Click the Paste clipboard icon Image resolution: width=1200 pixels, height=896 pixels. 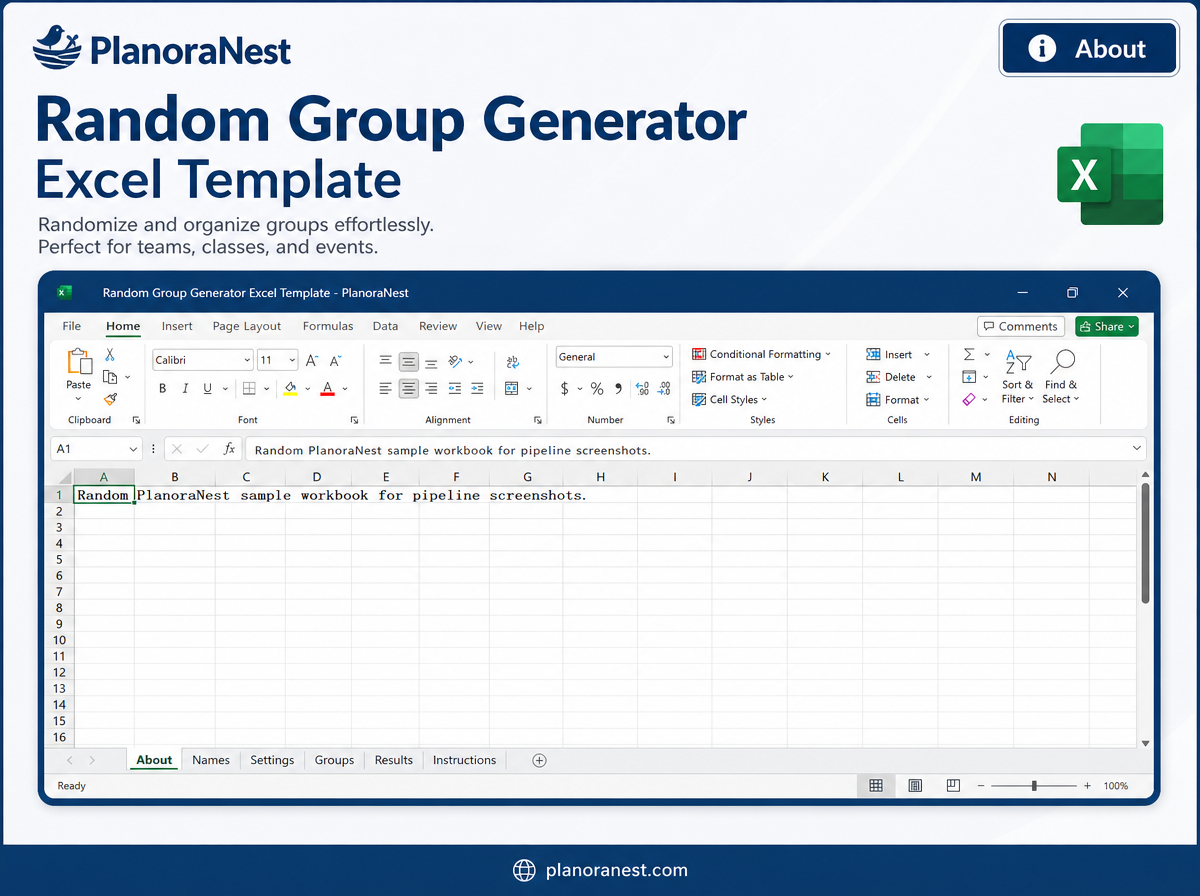[79, 361]
